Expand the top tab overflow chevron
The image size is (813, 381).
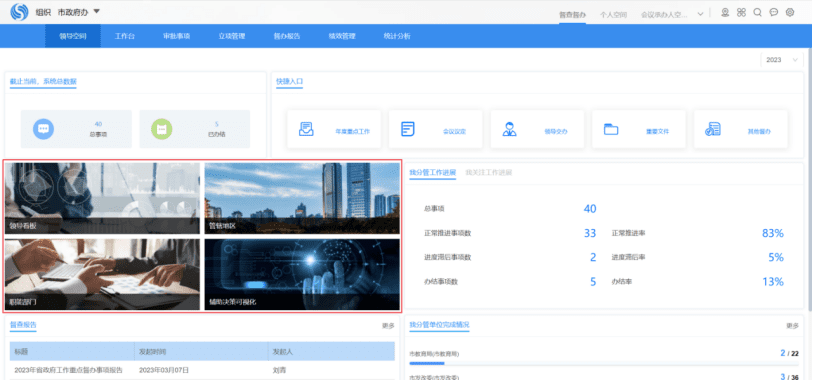pyautogui.click(x=700, y=14)
